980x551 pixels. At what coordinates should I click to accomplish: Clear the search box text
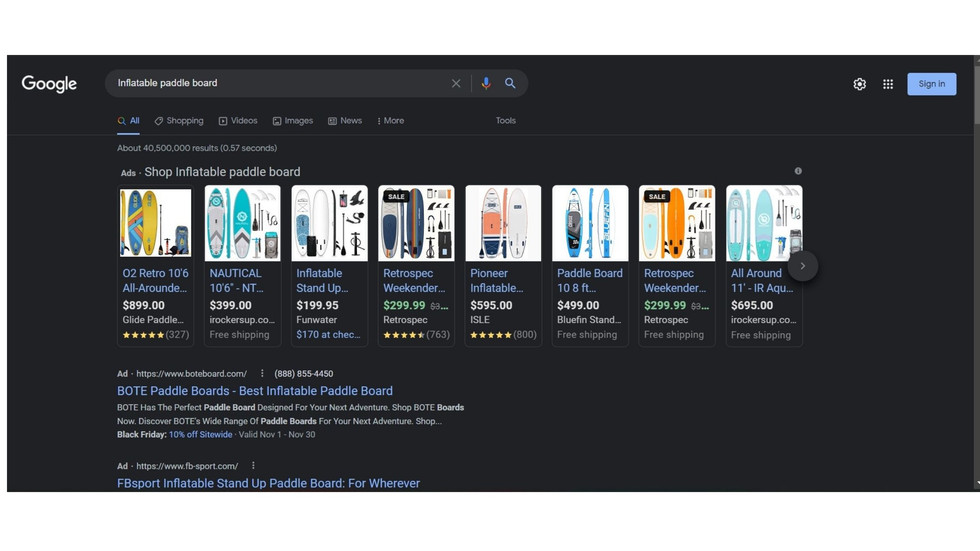[456, 84]
